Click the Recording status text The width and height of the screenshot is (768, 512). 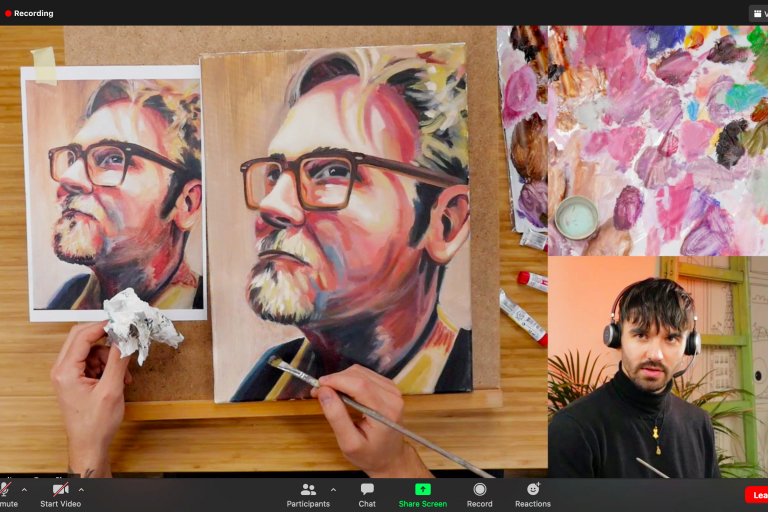click(x=34, y=13)
